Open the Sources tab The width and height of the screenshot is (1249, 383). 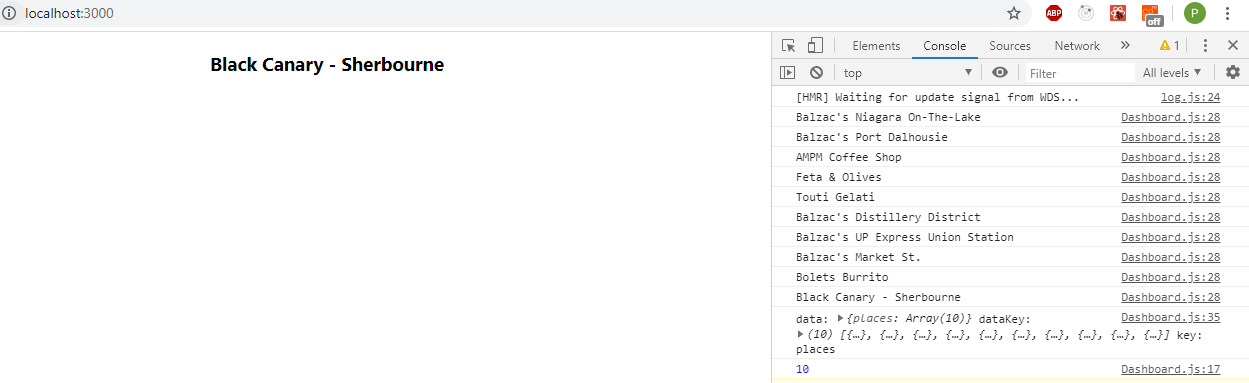tap(1010, 46)
